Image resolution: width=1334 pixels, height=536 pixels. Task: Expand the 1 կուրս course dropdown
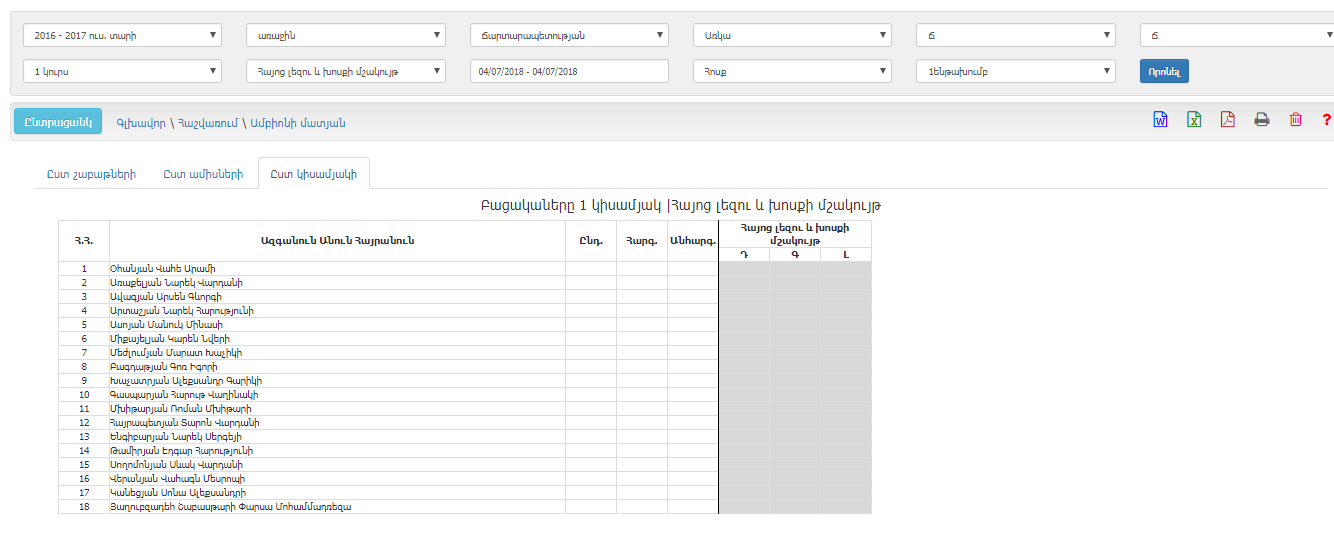tap(122, 71)
